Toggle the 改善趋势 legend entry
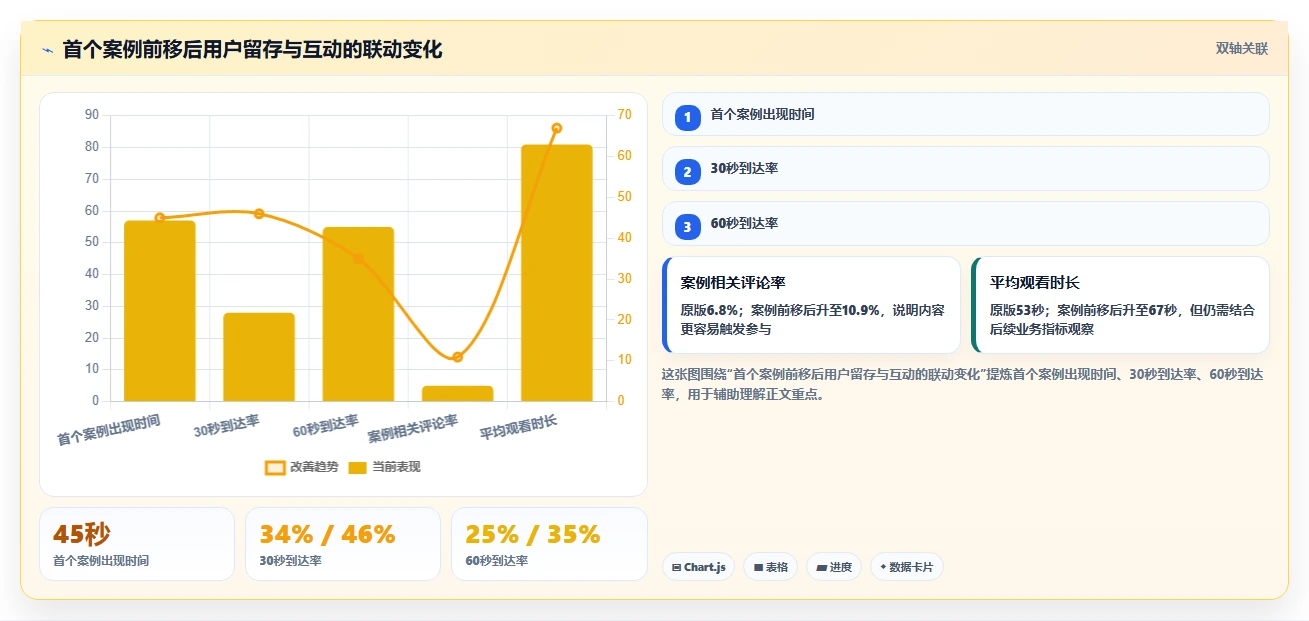Viewport: 1309px width, 621px height. (x=301, y=467)
